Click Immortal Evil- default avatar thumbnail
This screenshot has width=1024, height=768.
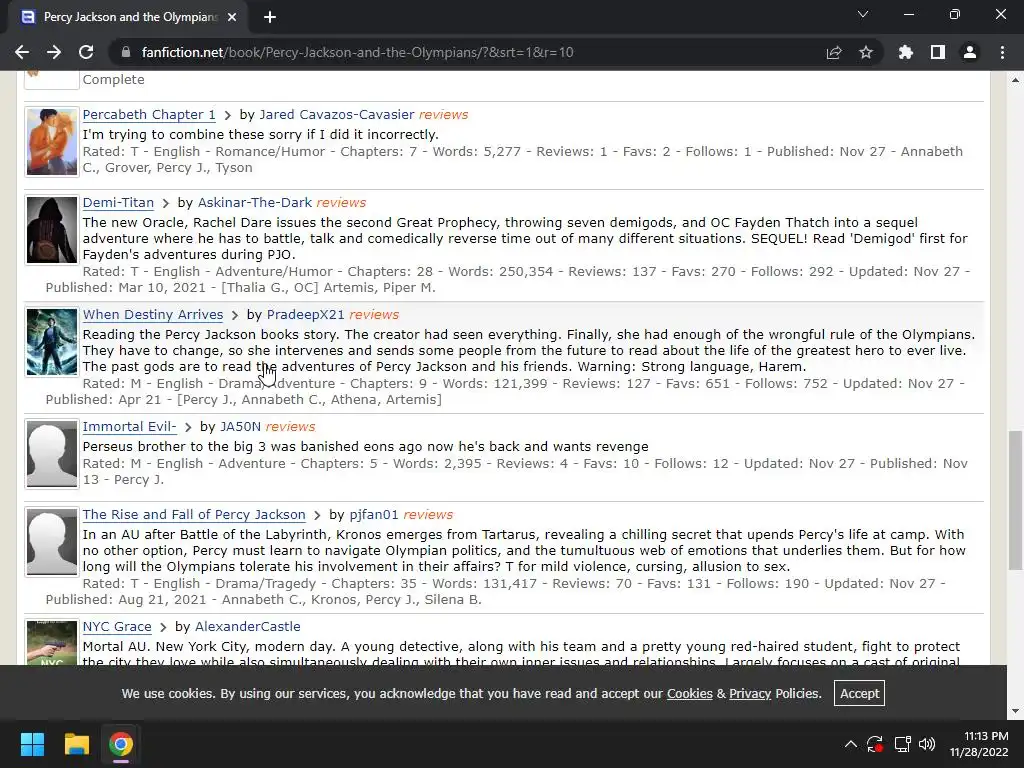pos(52,454)
